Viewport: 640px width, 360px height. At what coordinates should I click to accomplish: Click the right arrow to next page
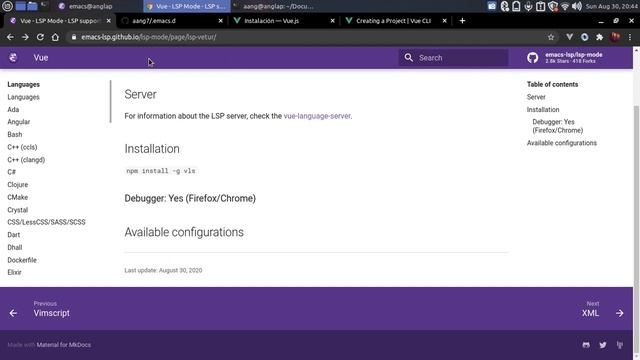click(620, 313)
